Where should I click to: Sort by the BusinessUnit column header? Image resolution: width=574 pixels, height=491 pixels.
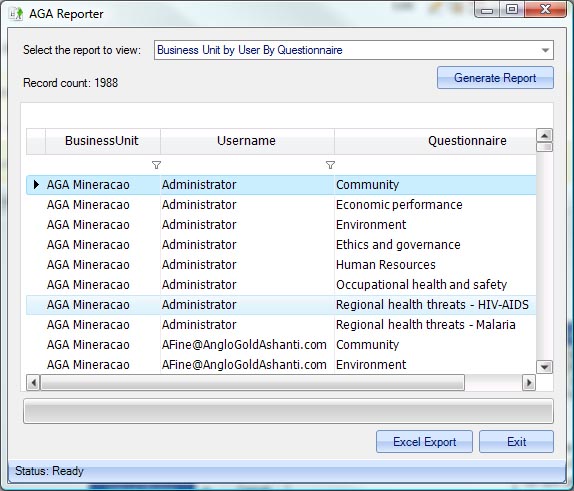[102, 141]
